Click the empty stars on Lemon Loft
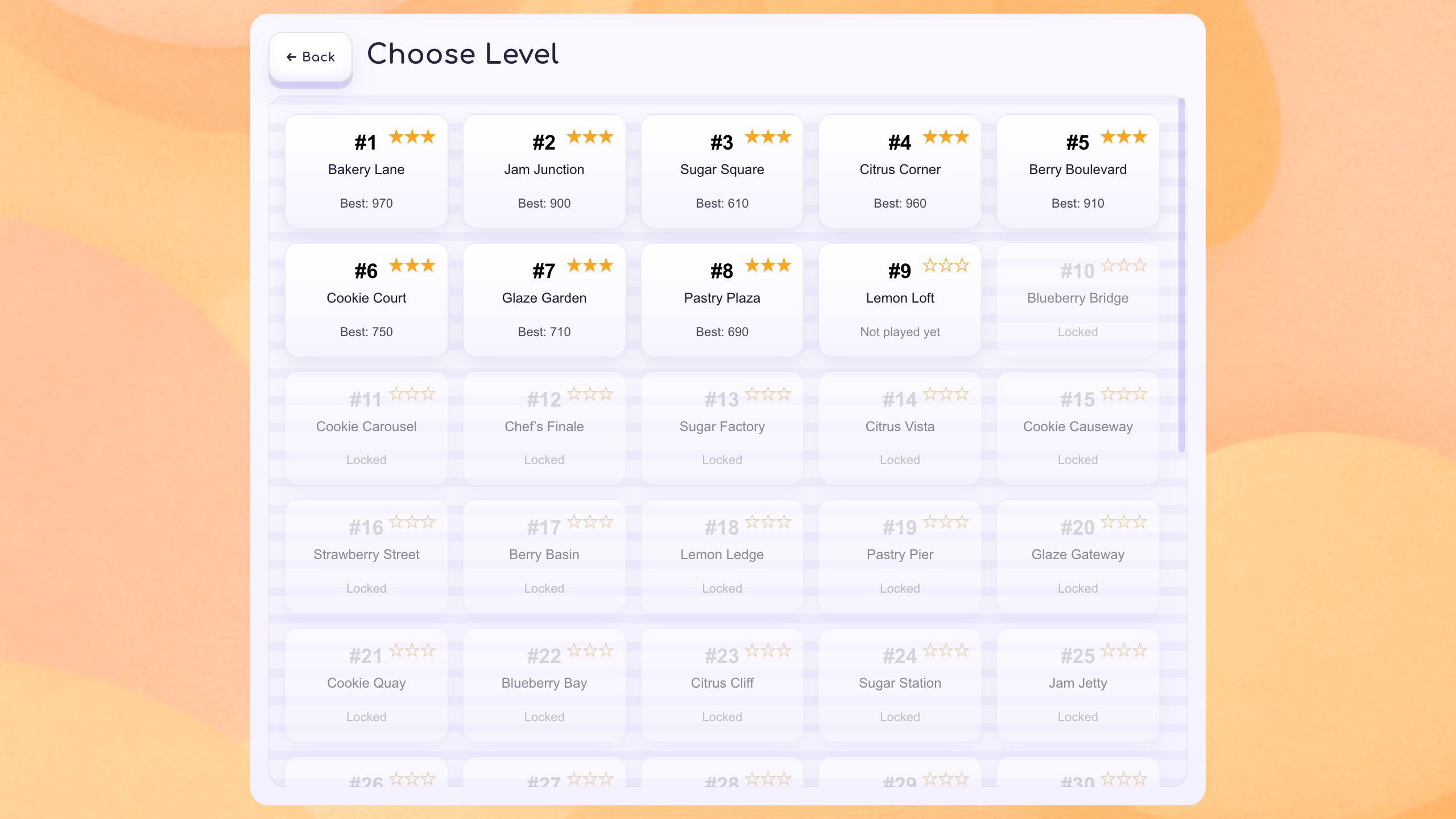This screenshot has height=819, width=1456. point(945,265)
